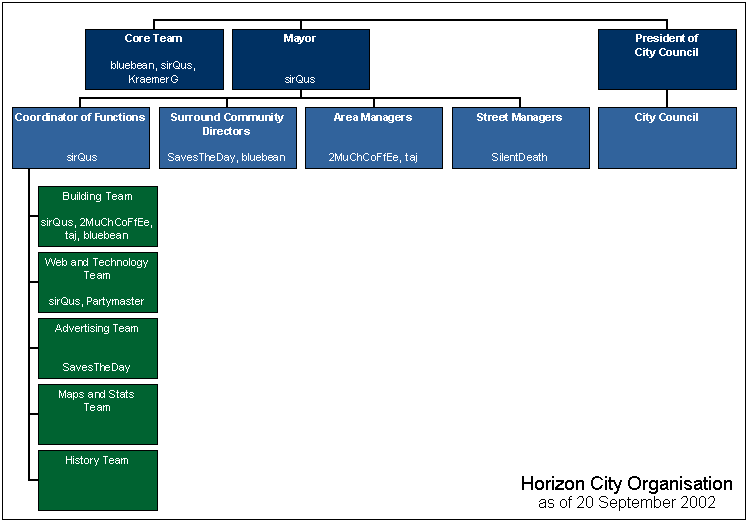Select '2MuChCoFfEe, taj' under Area Managers
This screenshot has height=522, width=748.
pos(373,157)
